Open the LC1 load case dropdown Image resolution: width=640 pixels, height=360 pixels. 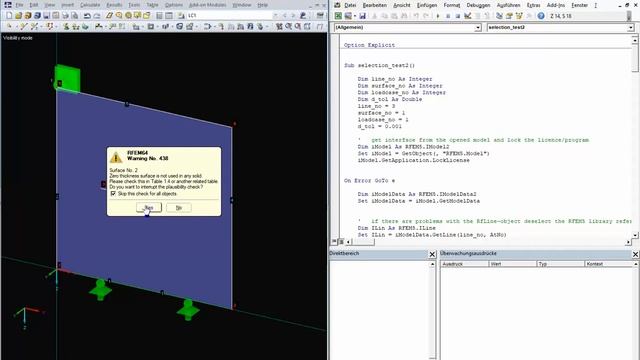coord(275,16)
